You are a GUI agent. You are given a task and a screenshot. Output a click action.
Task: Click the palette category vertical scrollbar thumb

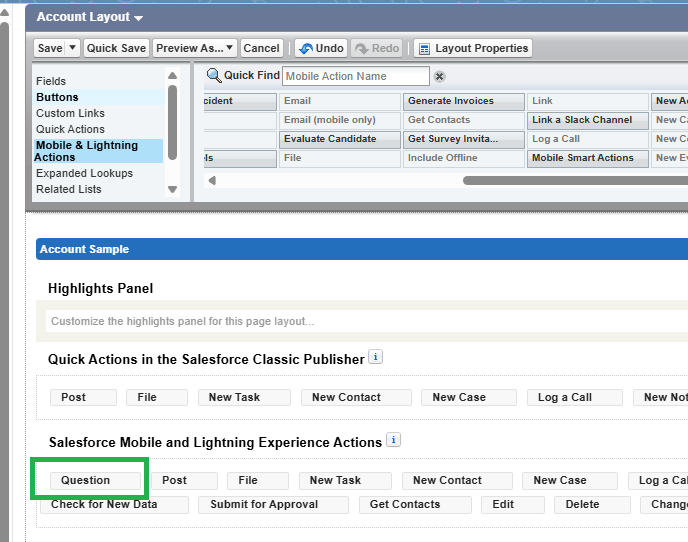click(172, 122)
